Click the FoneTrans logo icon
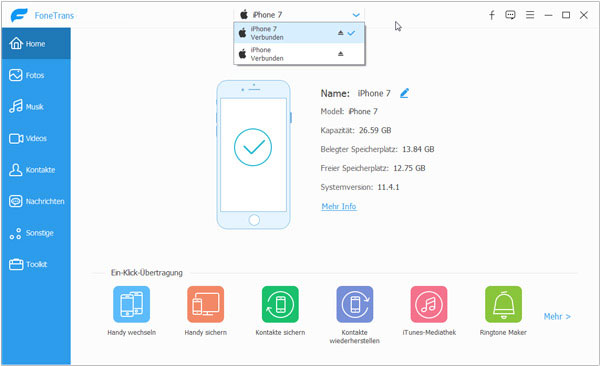Viewport: 600px width, 366px height. 19,15
